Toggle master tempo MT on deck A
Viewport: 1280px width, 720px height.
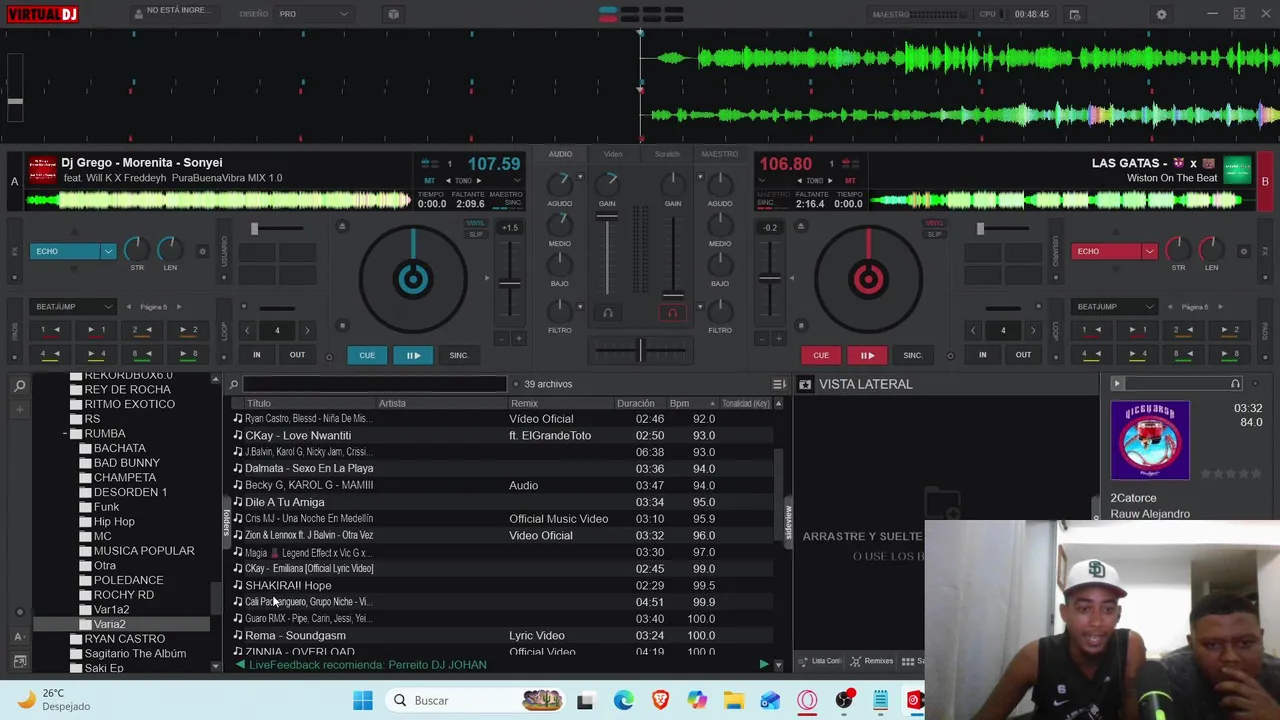click(x=429, y=181)
